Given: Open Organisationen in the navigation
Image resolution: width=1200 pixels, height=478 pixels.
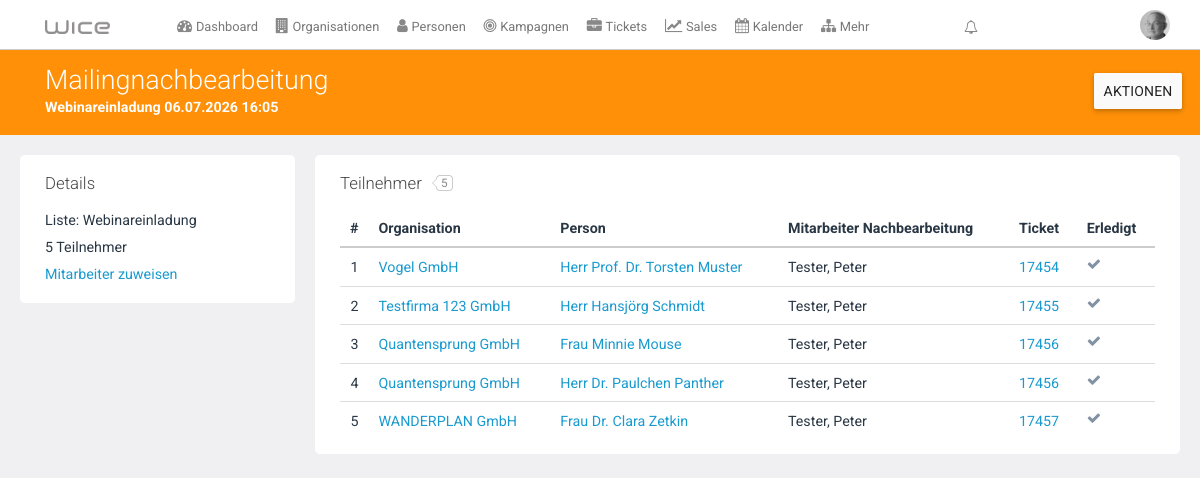Looking at the screenshot, I should [327, 27].
